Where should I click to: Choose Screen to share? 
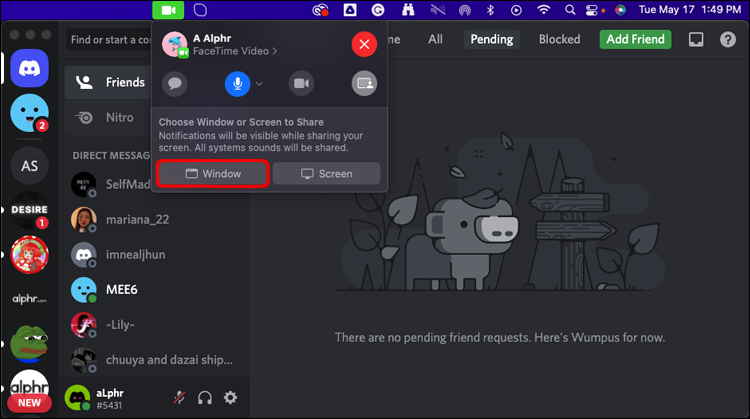click(327, 174)
